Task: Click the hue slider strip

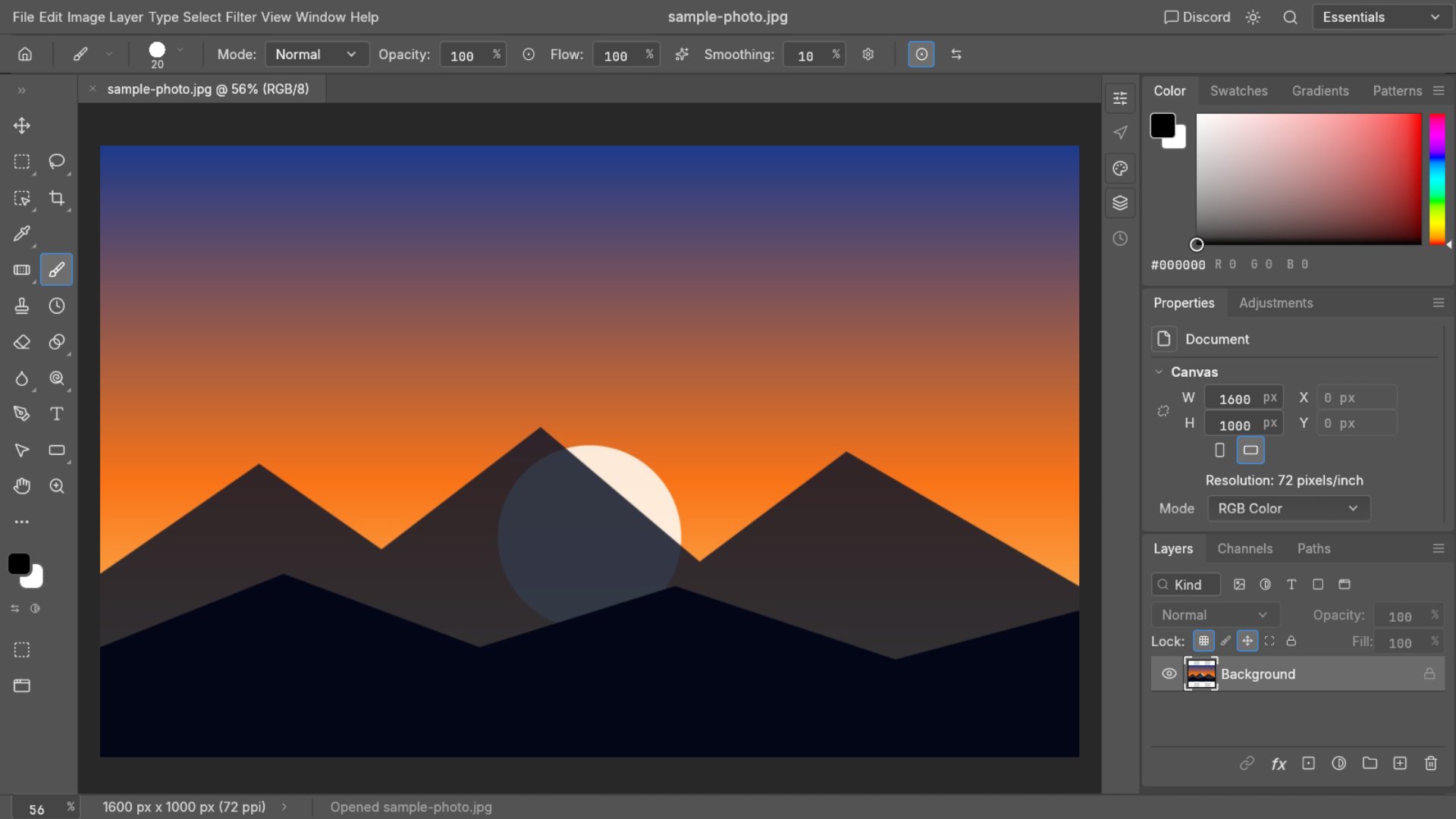Action: click(x=1437, y=179)
